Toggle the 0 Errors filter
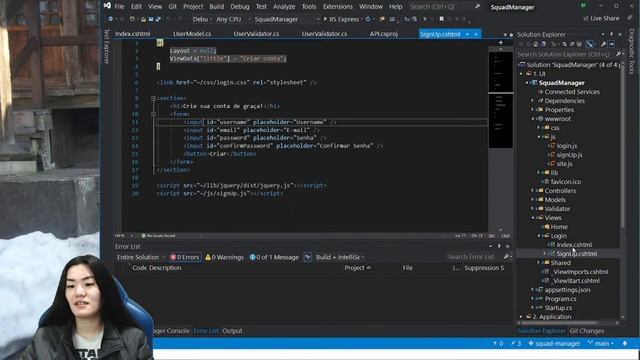Viewport: 640px width, 360px height. (x=185, y=257)
